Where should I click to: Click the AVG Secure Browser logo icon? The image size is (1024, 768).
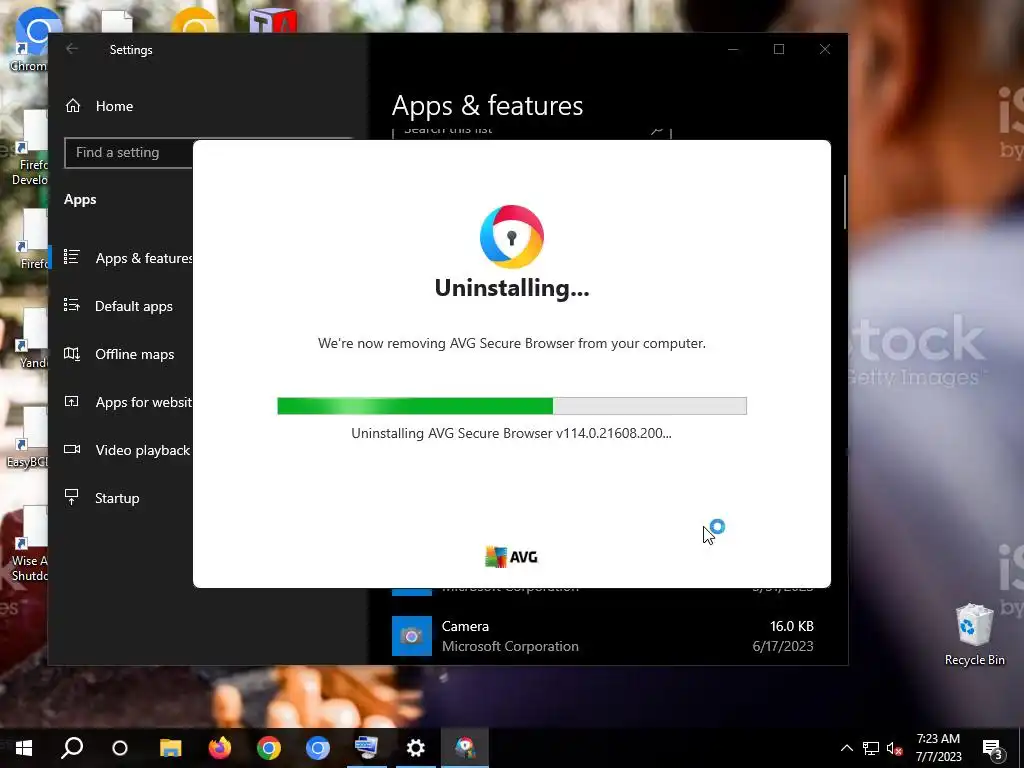pyautogui.click(x=511, y=236)
